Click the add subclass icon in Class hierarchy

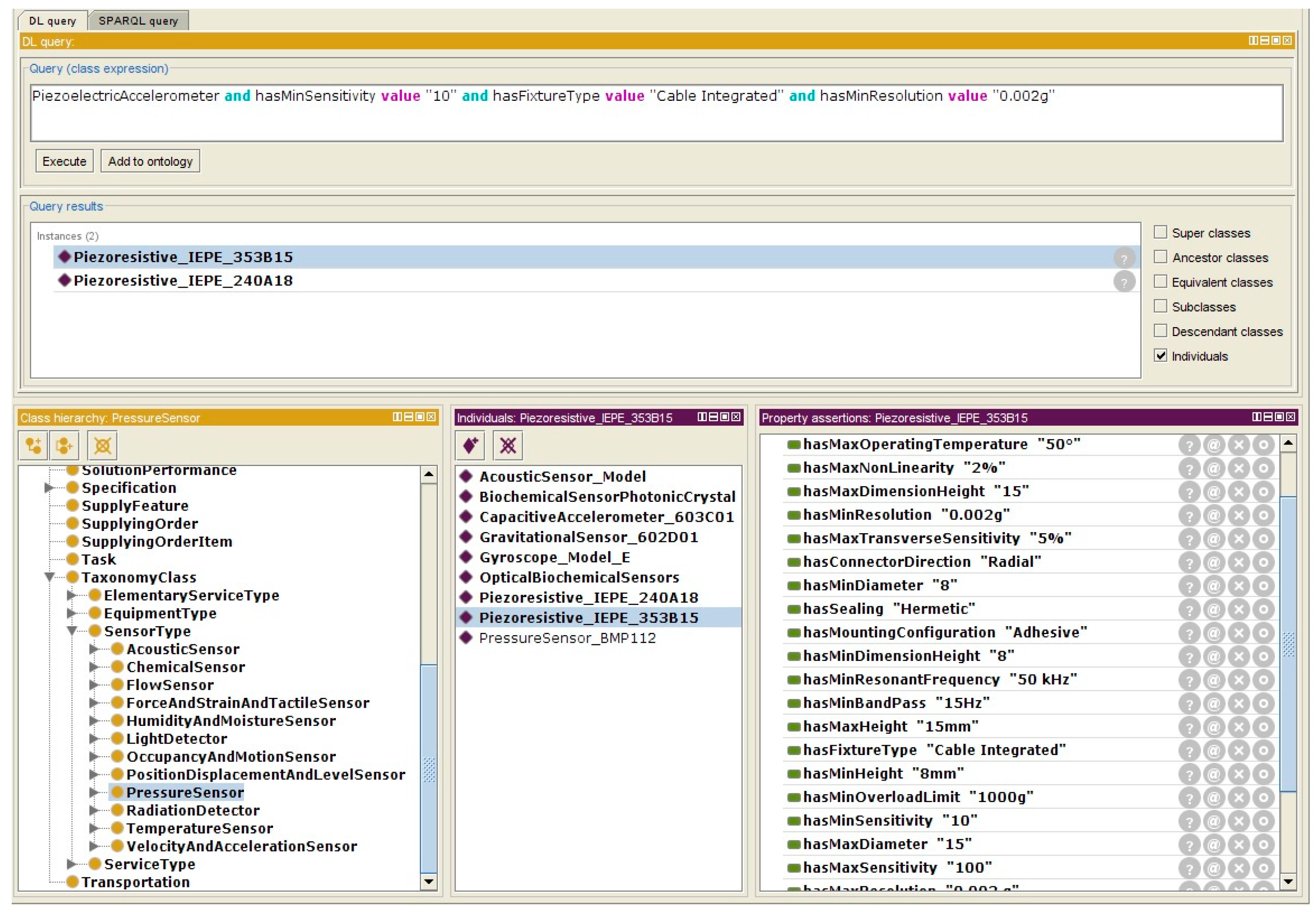[x=32, y=445]
